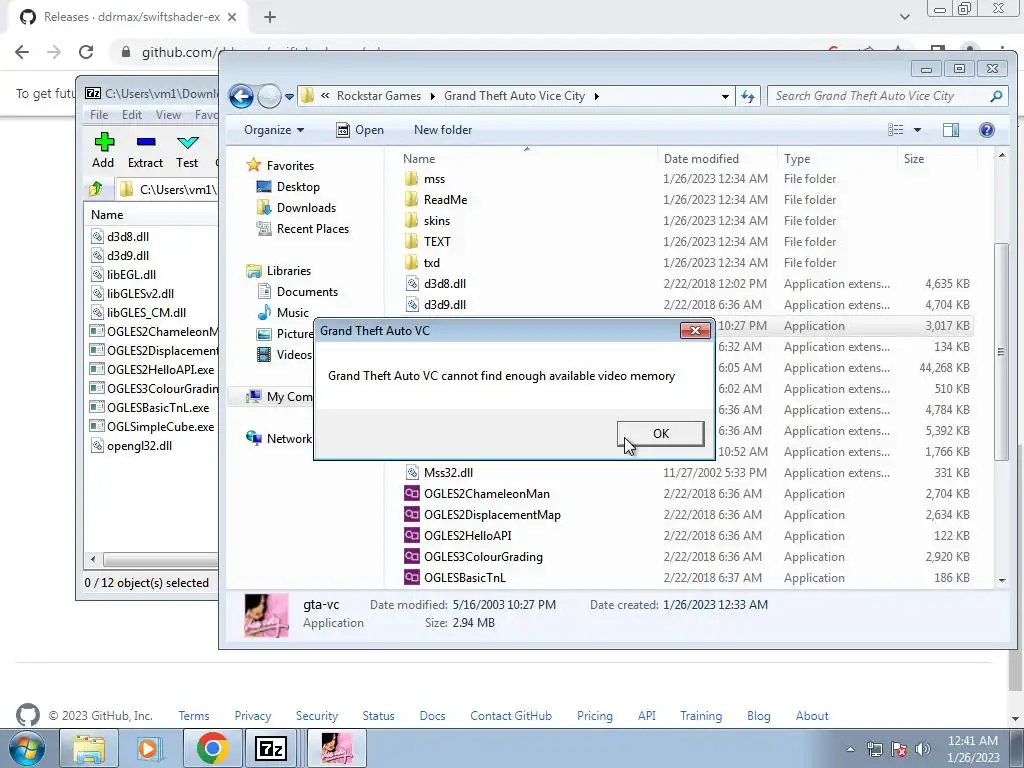The width and height of the screenshot is (1024, 768).
Task: Refresh the Explorer folder view
Action: 747,97
